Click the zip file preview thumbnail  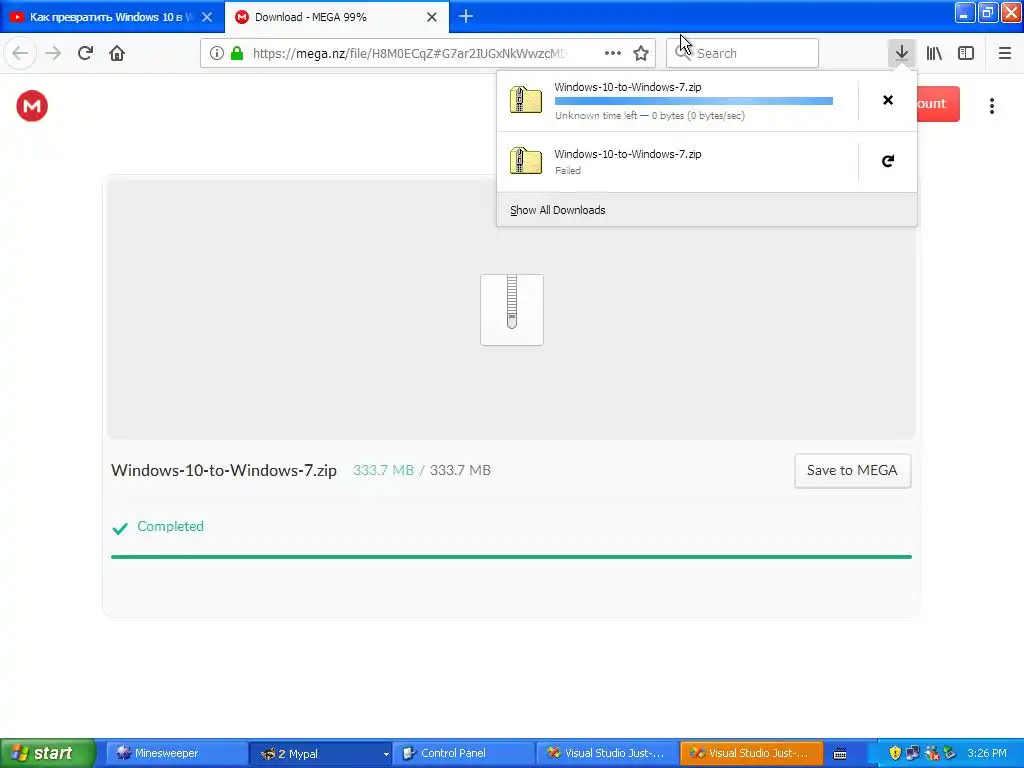point(512,310)
